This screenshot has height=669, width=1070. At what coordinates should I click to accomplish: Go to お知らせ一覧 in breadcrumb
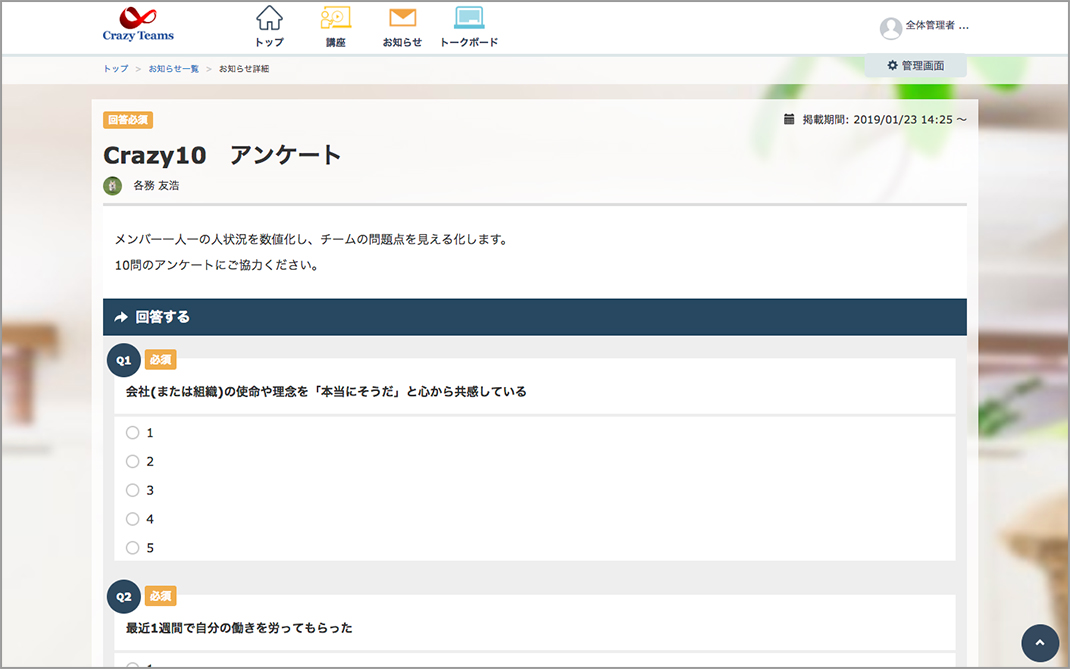point(173,69)
